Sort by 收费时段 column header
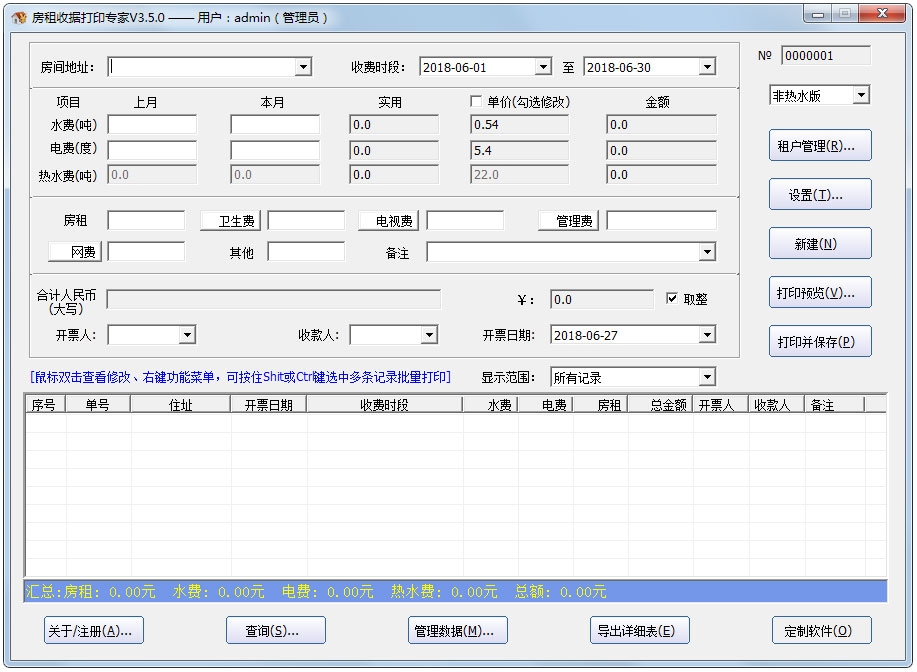 tap(384, 405)
